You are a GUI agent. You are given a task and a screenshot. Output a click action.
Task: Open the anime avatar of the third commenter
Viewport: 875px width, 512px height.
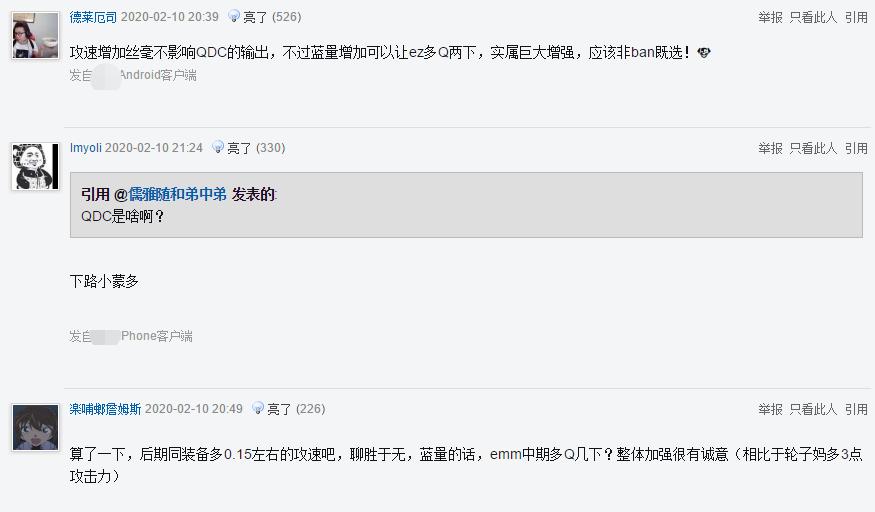(35, 427)
